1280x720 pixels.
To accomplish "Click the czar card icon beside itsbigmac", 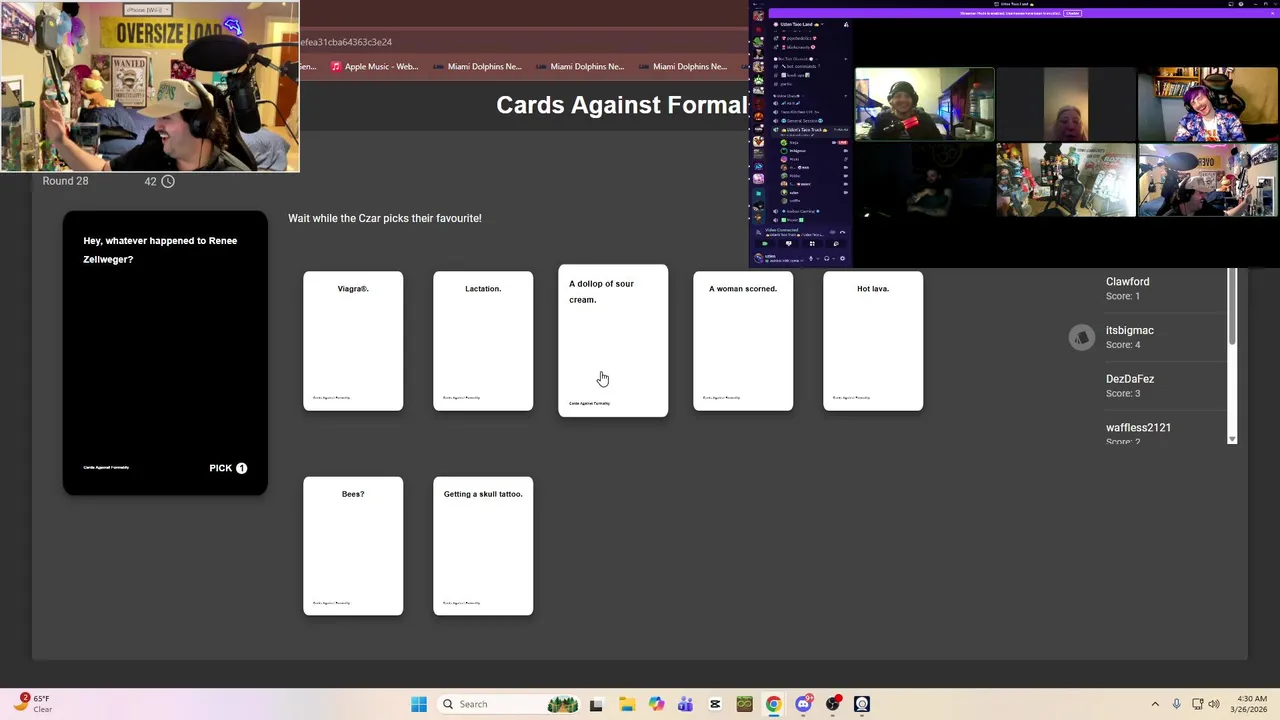I will (x=1081, y=338).
